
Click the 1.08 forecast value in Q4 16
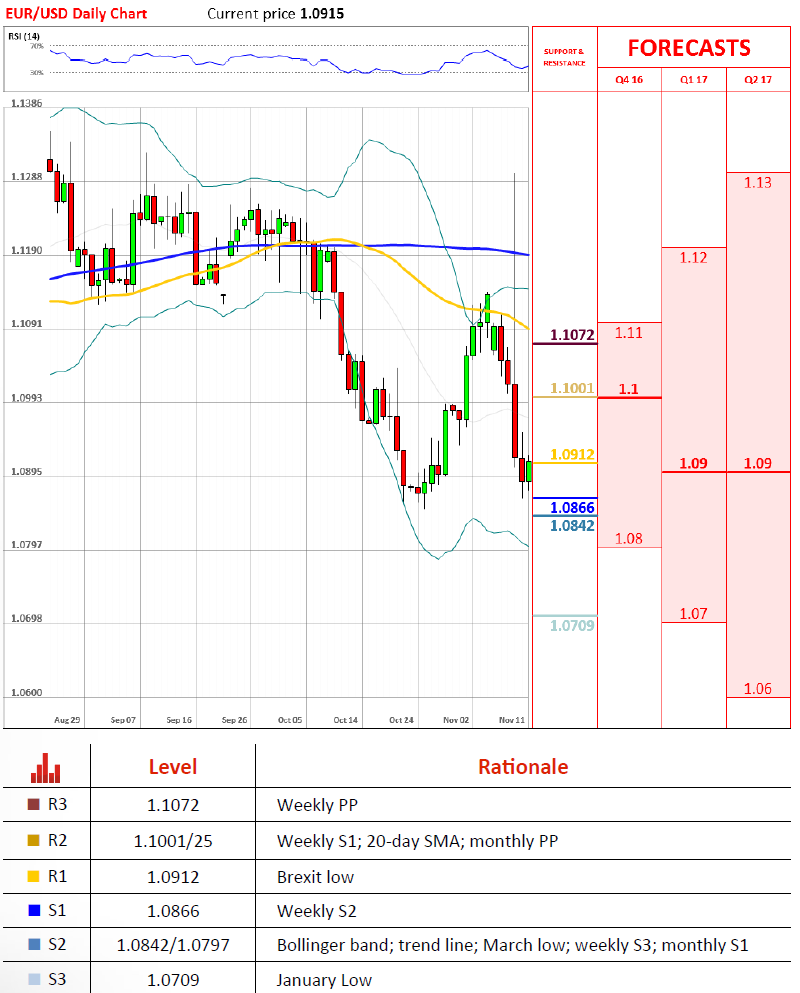[628, 539]
